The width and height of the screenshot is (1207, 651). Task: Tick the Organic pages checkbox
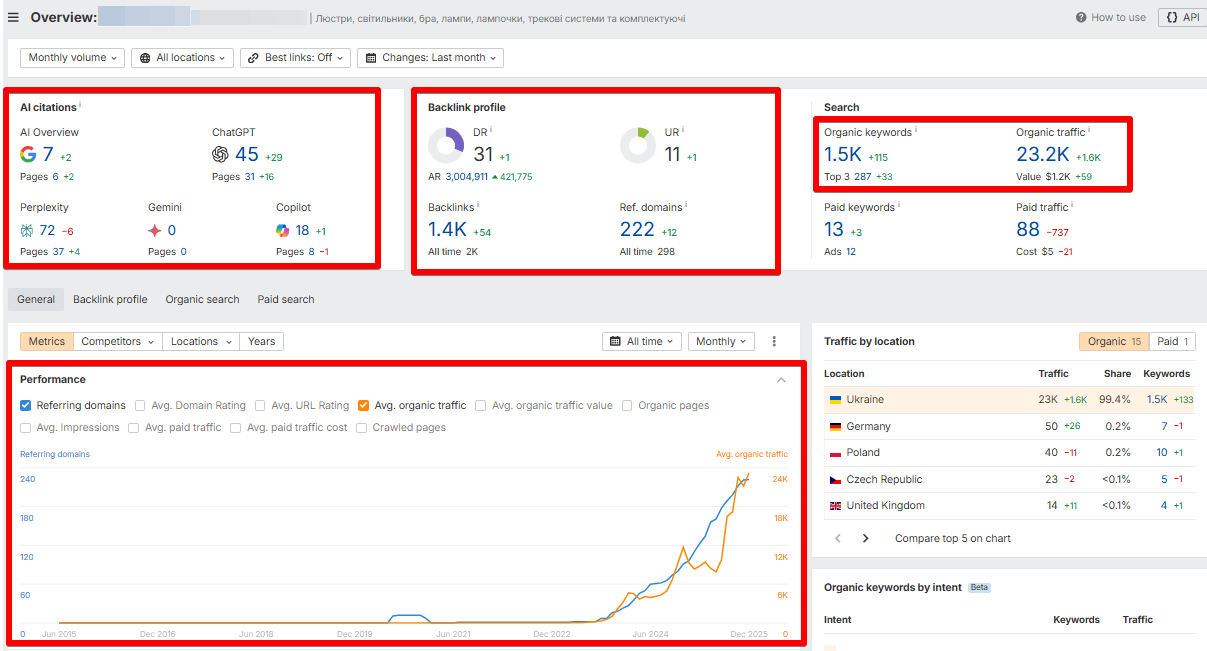point(627,405)
